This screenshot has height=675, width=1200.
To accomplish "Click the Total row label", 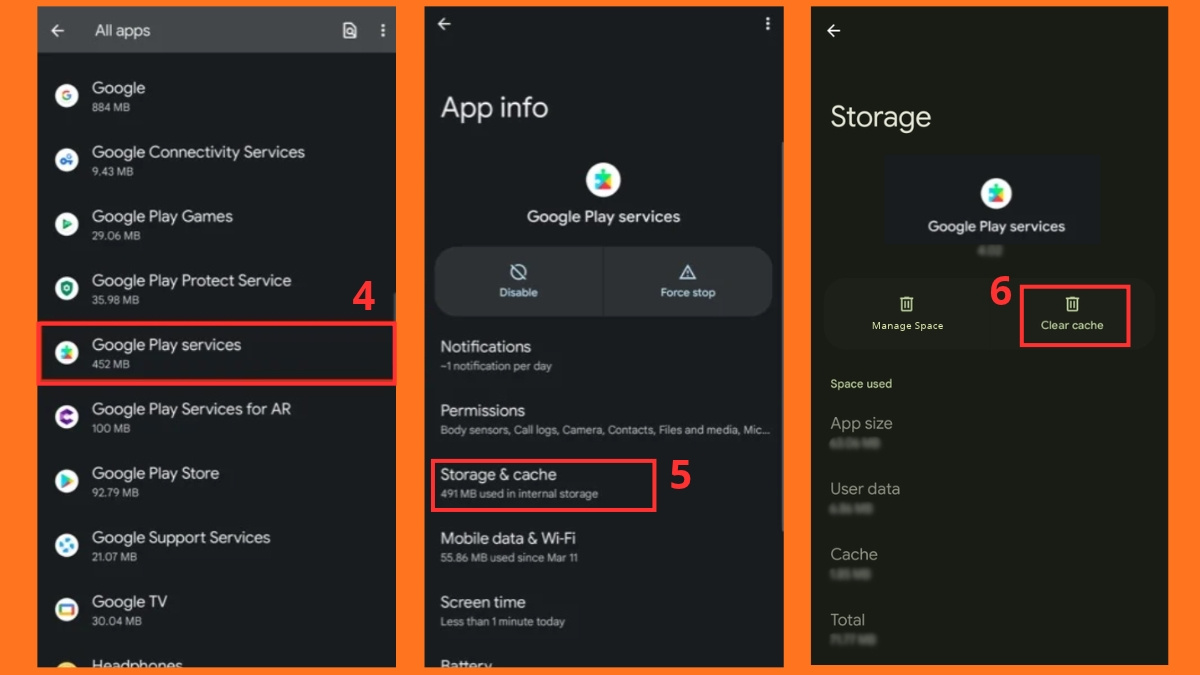I will [x=848, y=620].
